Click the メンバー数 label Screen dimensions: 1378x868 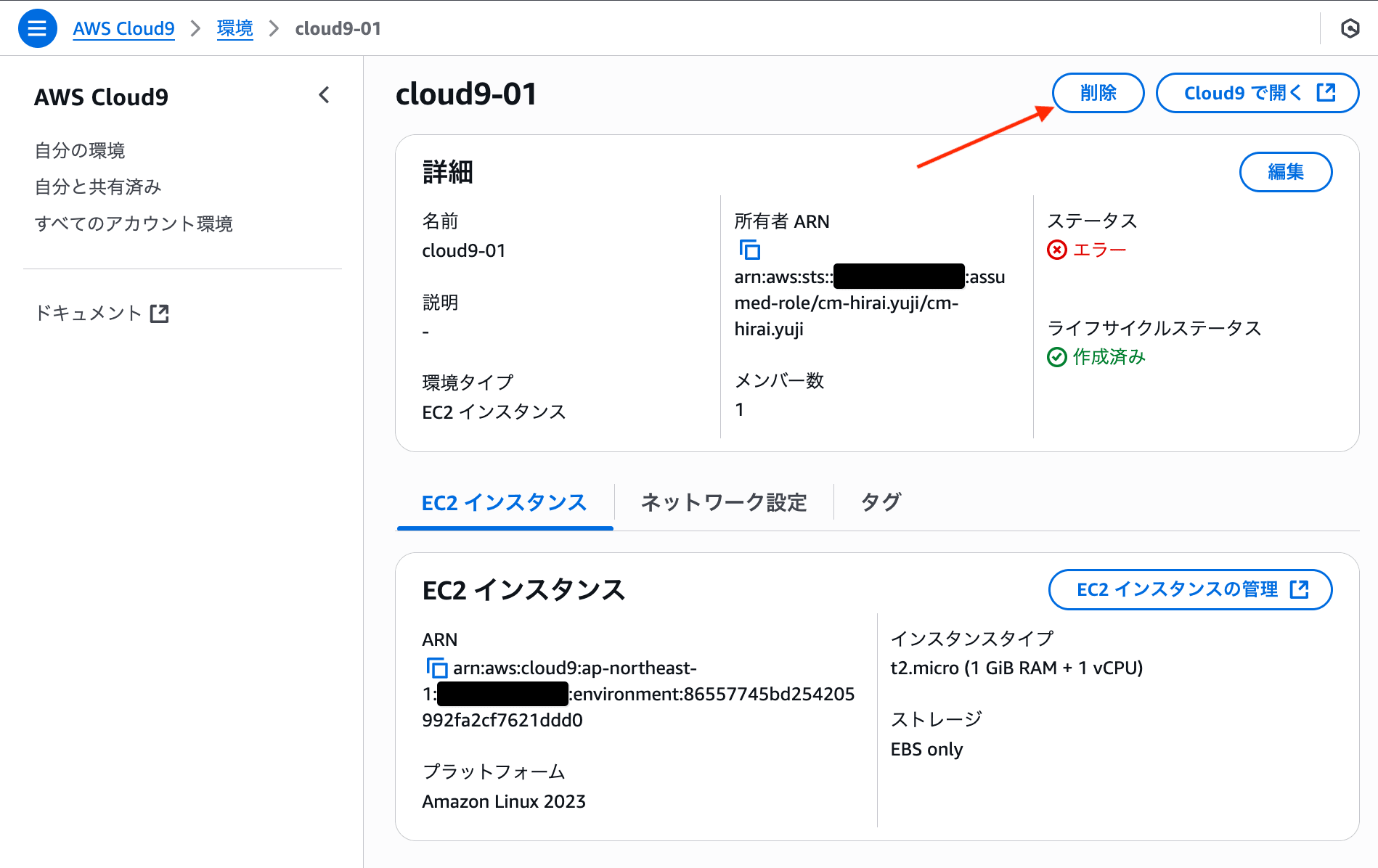tap(779, 380)
